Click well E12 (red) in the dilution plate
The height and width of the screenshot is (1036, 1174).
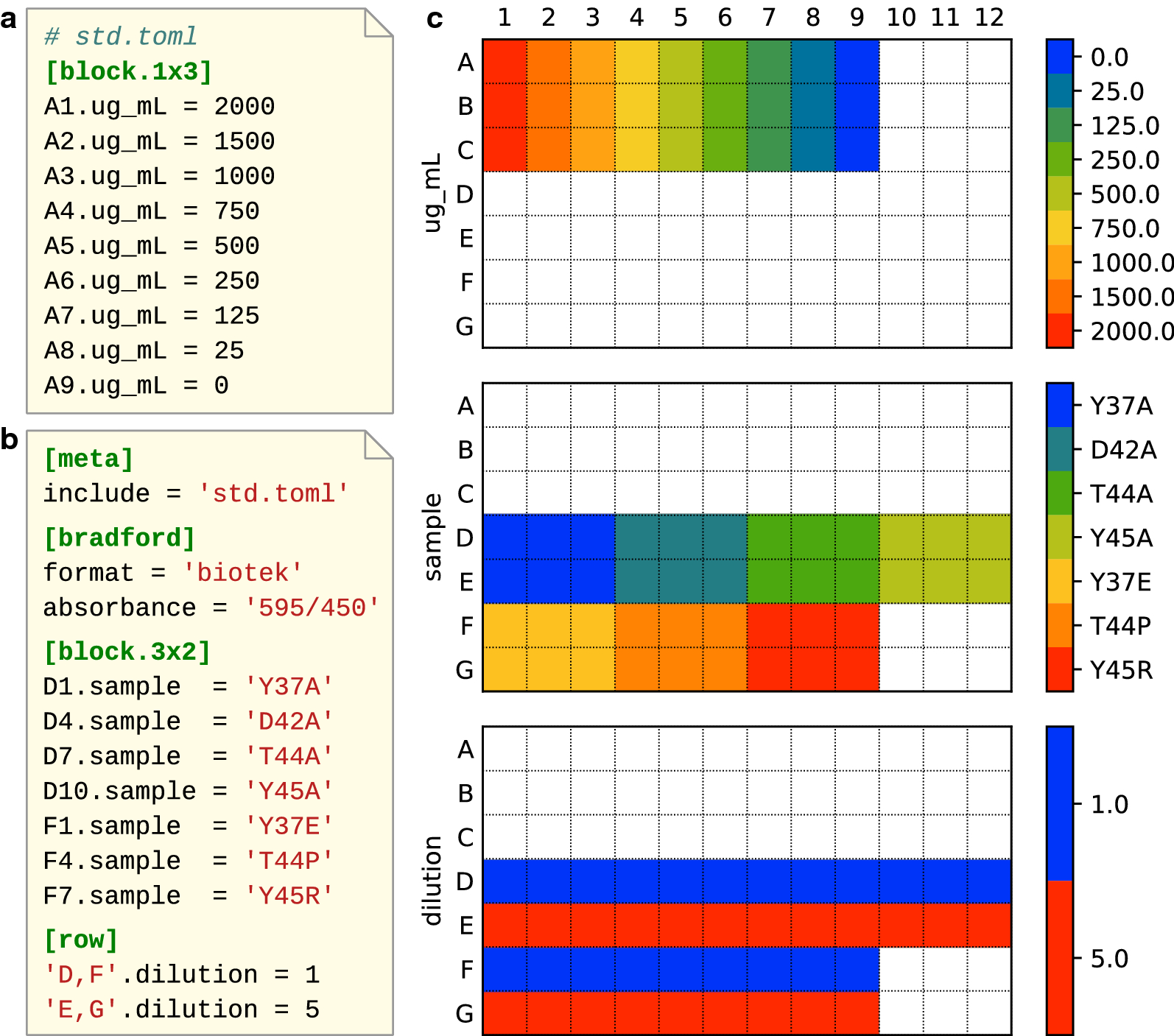[x=989, y=925]
